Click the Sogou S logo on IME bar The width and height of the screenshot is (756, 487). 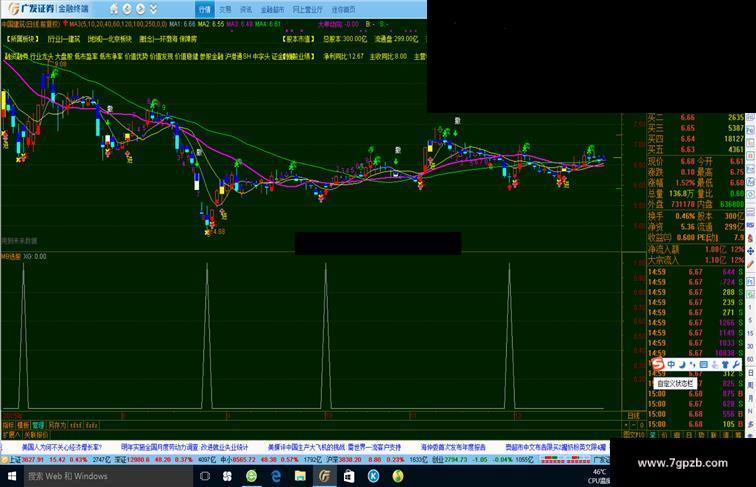[x=658, y=364]
